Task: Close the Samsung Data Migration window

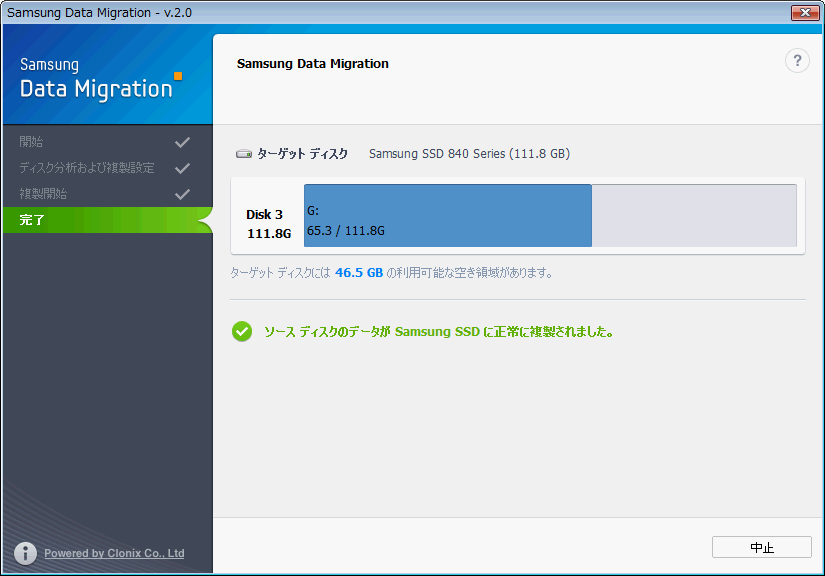Action: pos(804,12)
